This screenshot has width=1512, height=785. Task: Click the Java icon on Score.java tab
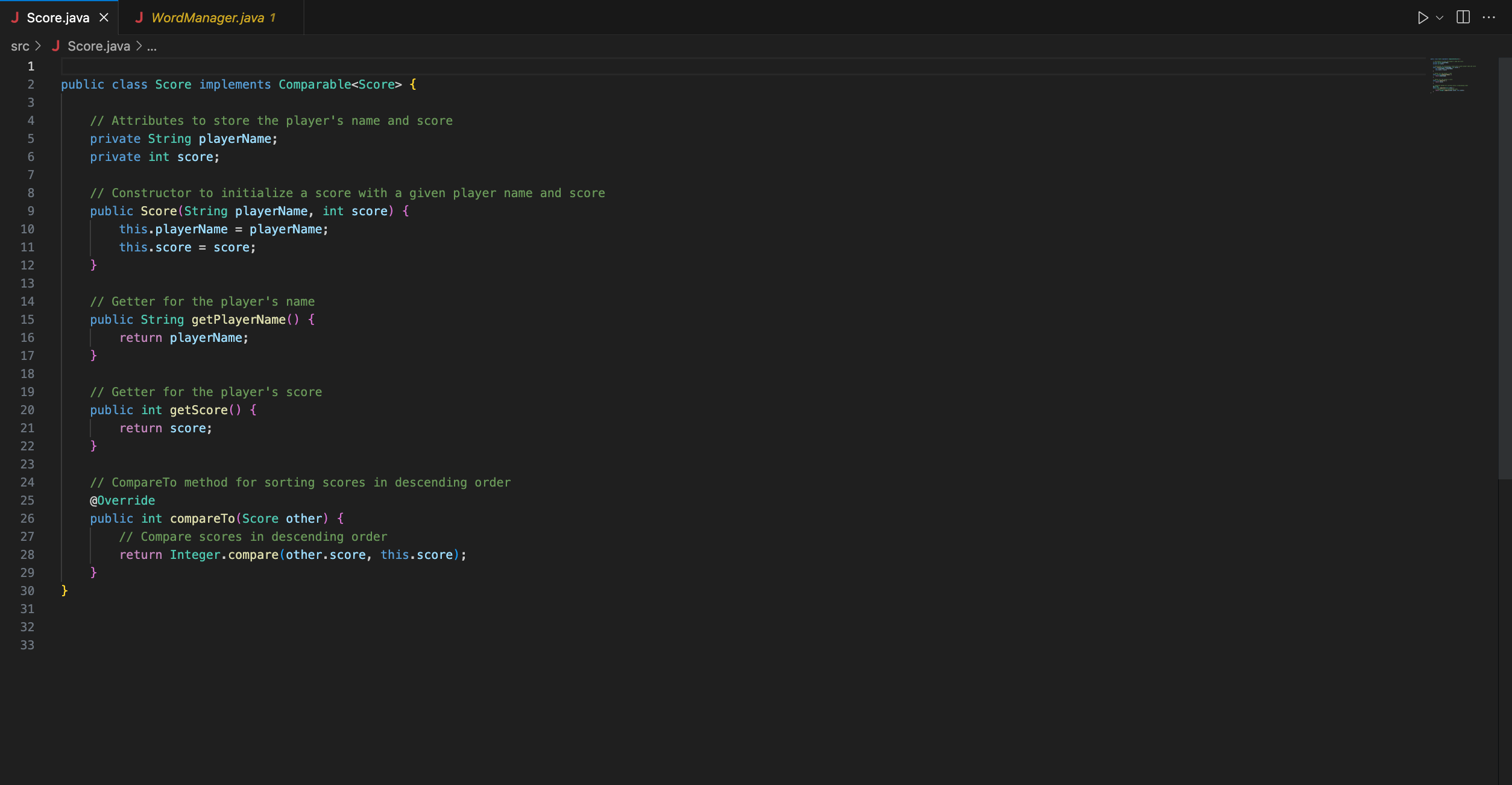pos(15,17)
